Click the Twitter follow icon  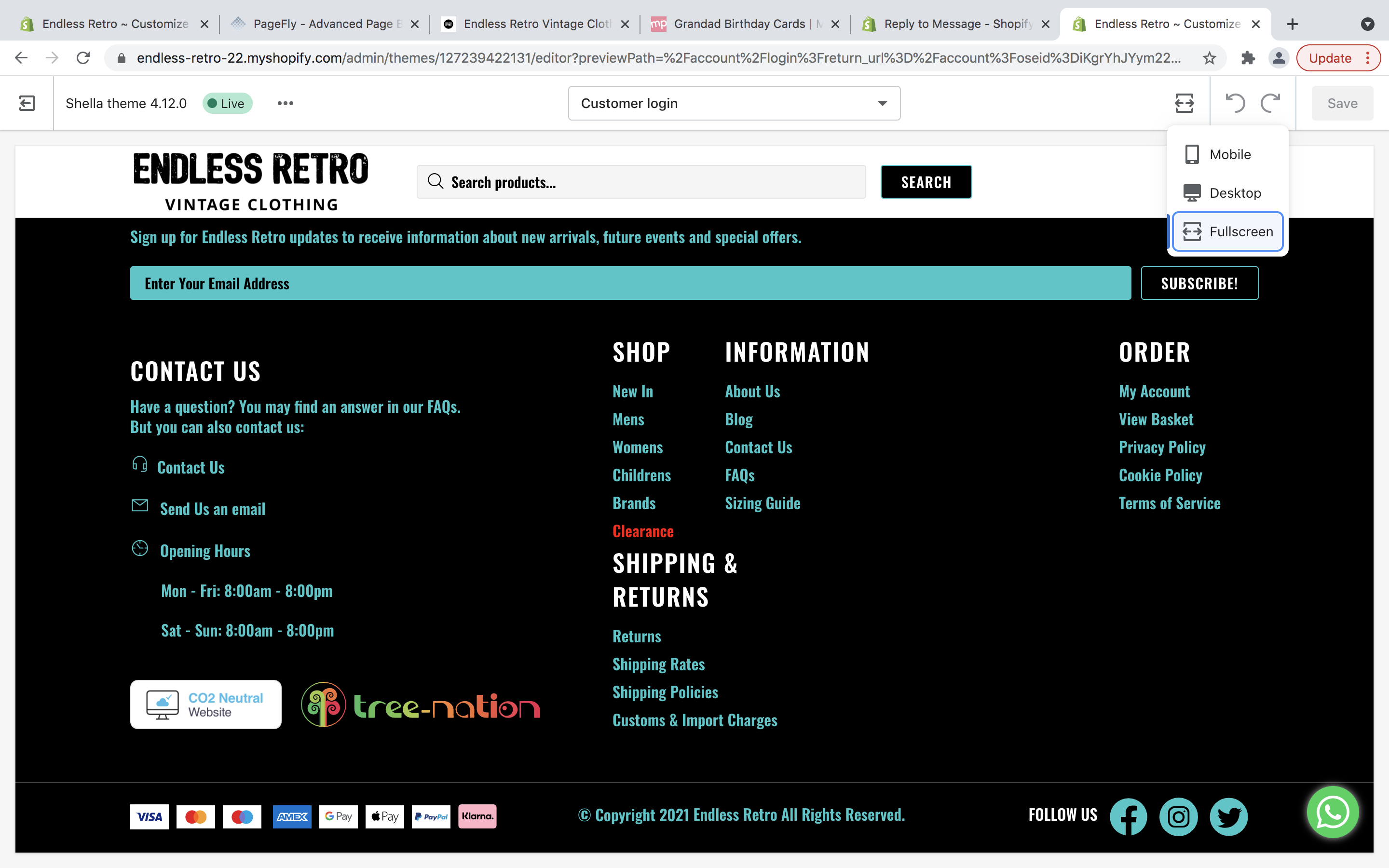click(x=1228, y=816)
